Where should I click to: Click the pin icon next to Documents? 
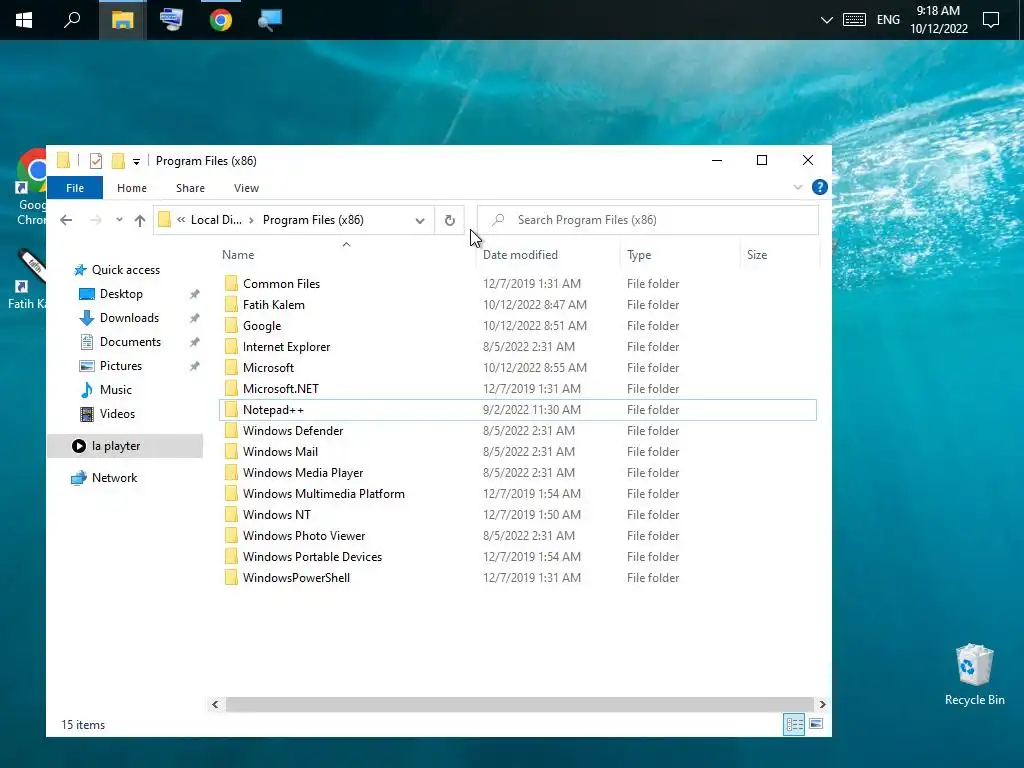tap(194, 342)
